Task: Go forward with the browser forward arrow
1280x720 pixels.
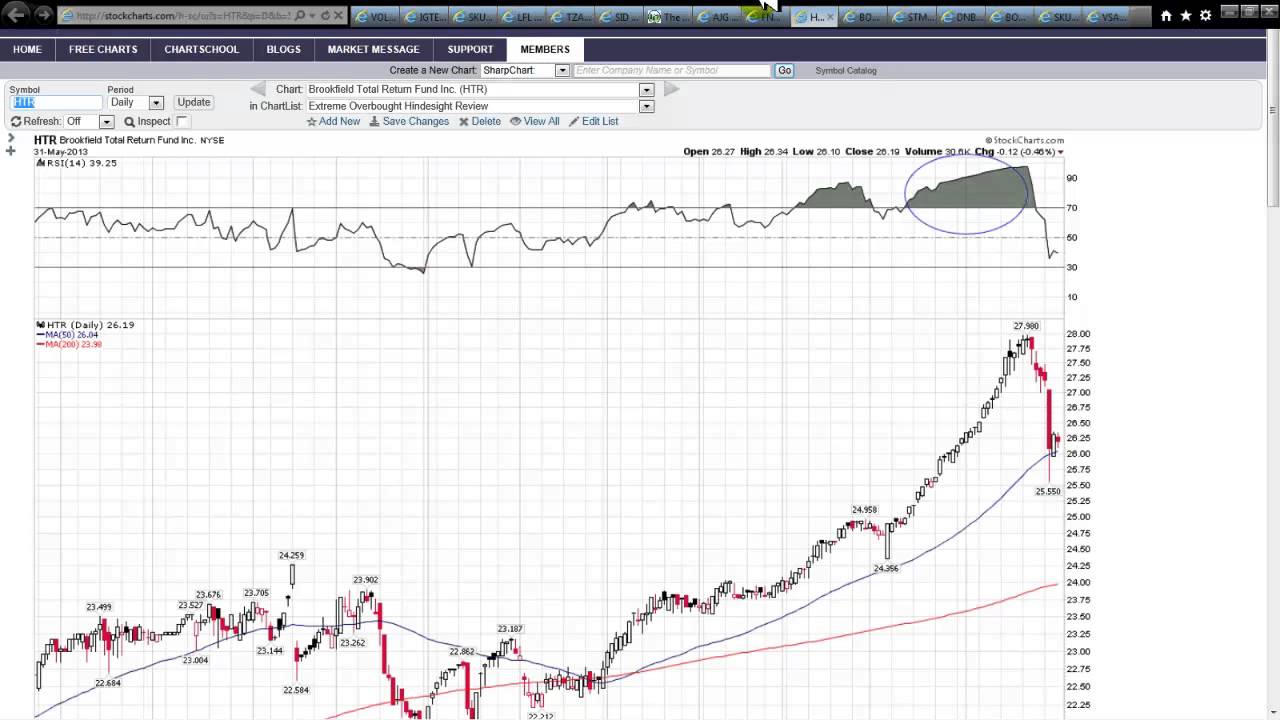Action: (x=43, y=15)
